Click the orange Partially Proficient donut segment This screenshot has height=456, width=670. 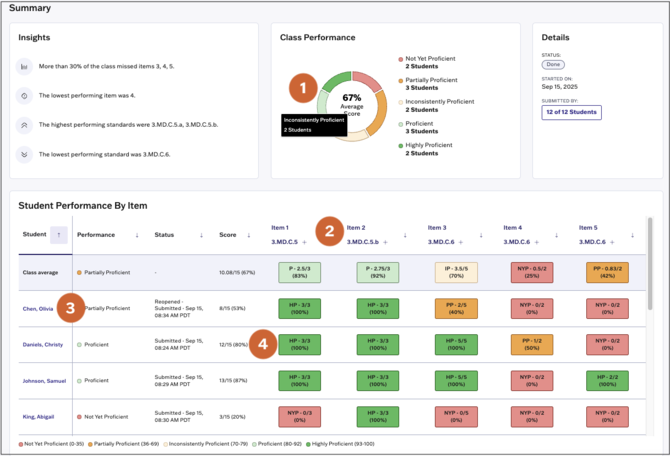point(378,113)
